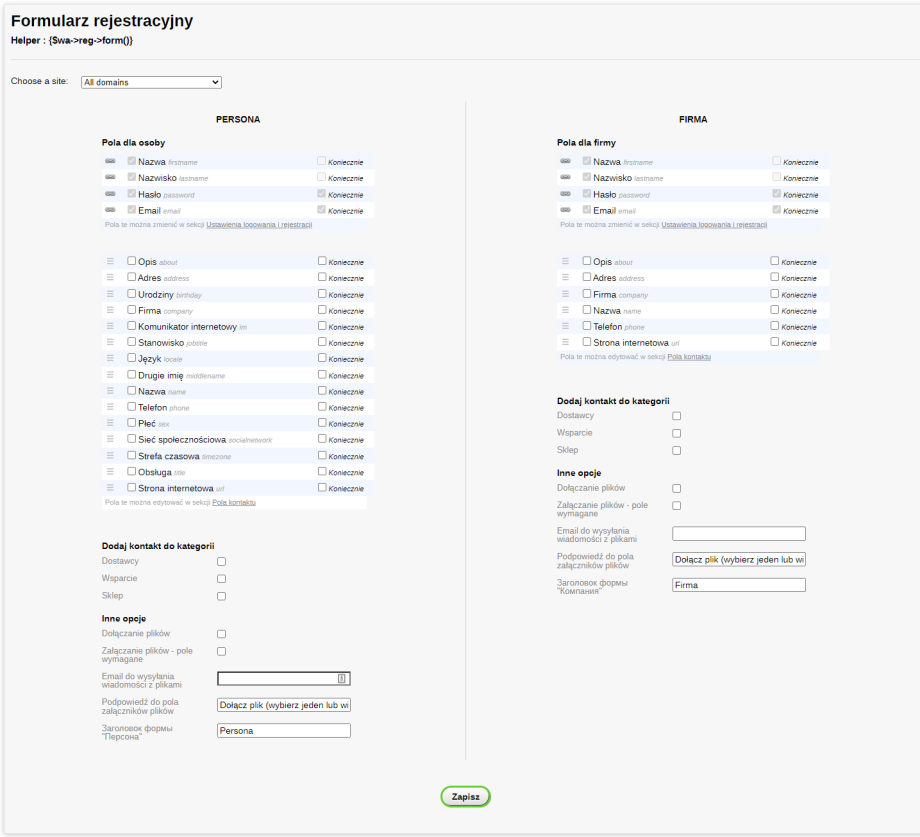
Task: Click drag handle next to Płeć field
Action: (x=110, y=424)
